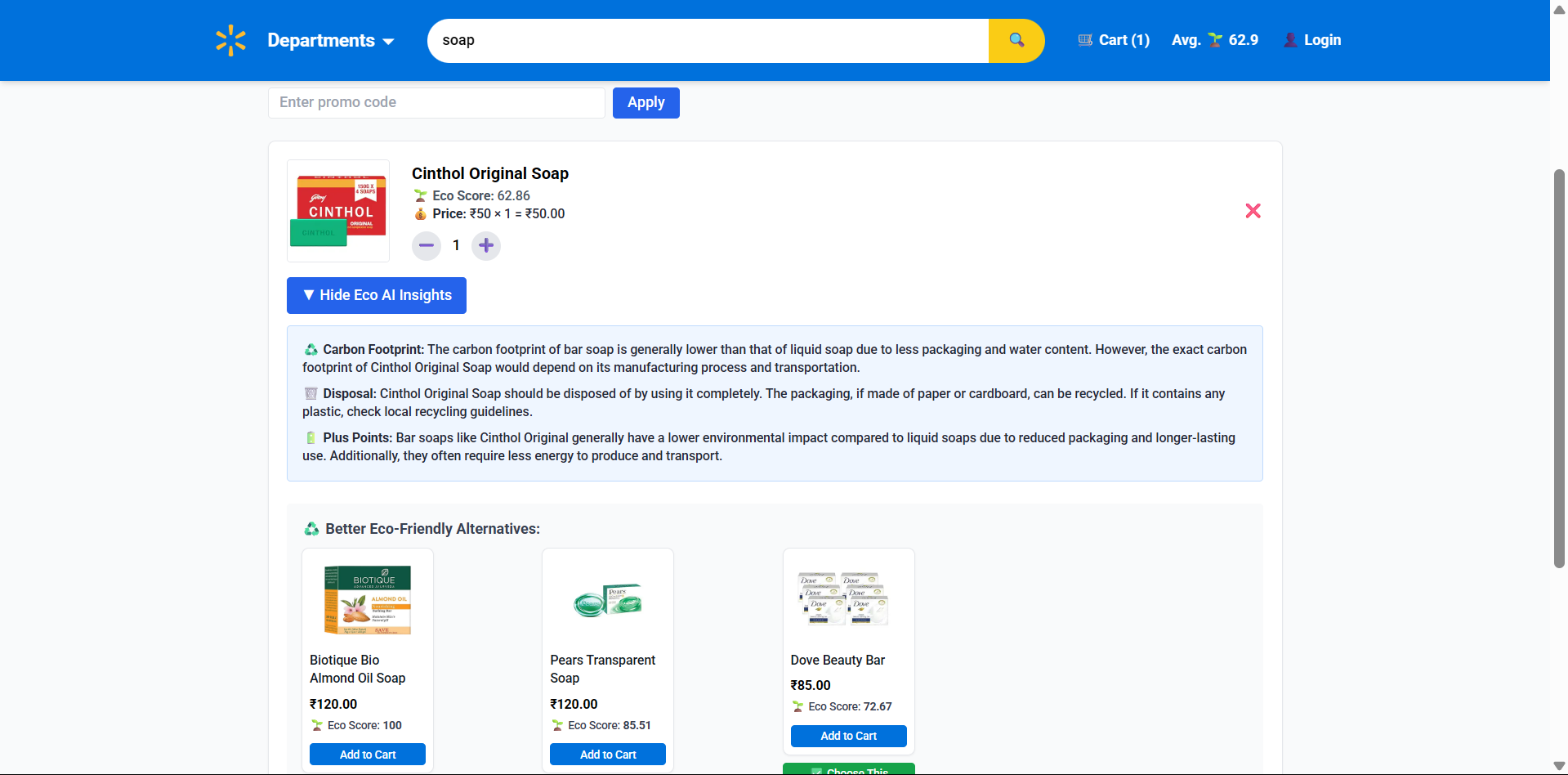The height and width of the screenshot is (775, 1568).
Task: Open the Biotique Bio Almond Oil Soap image
Action: [x=368, y=601]
